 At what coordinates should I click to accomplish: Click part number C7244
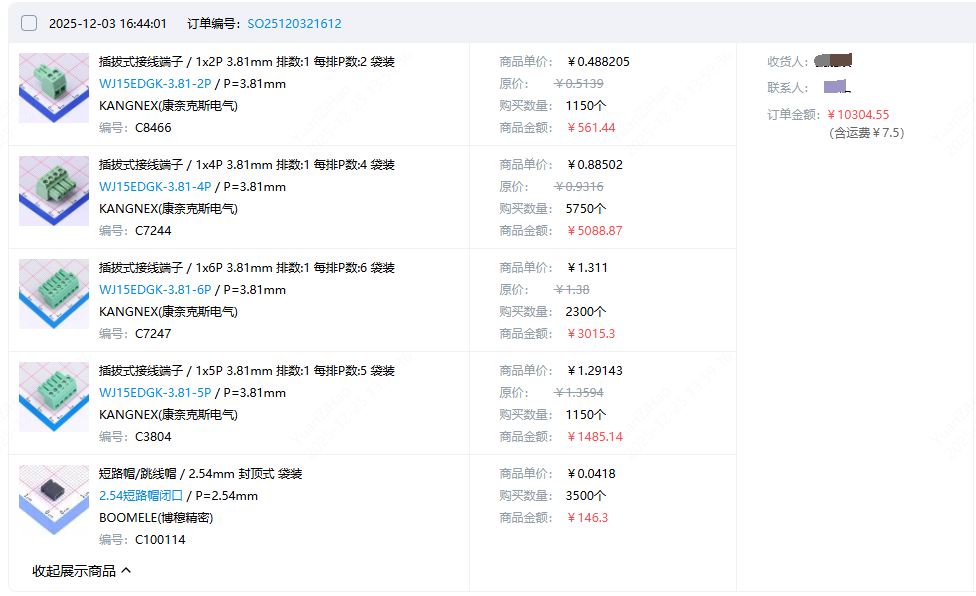(153, 231)
